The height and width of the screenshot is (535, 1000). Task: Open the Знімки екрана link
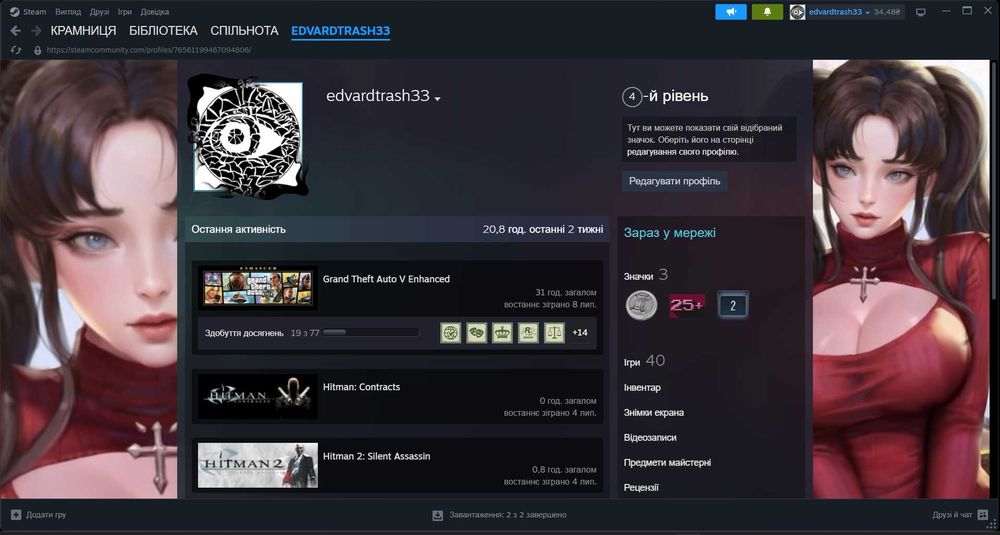tap(654, 413)
